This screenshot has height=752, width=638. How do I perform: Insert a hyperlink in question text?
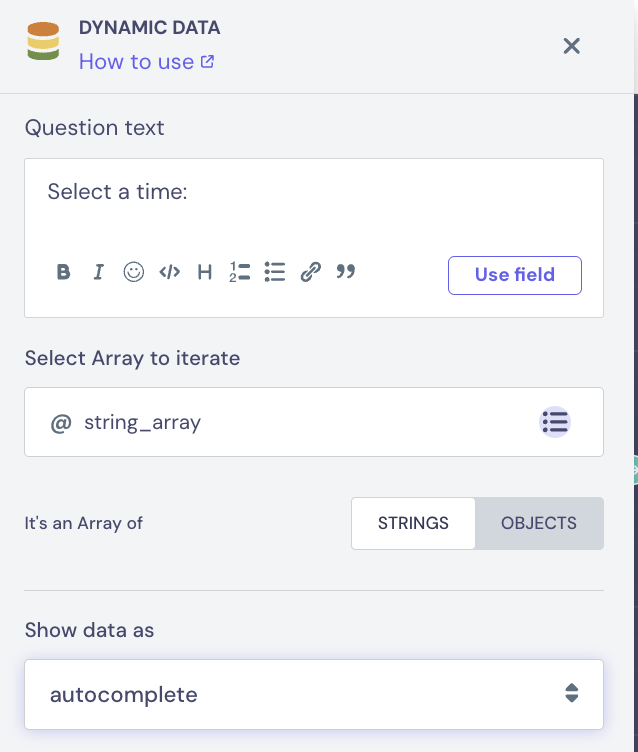tap(311, 272)
